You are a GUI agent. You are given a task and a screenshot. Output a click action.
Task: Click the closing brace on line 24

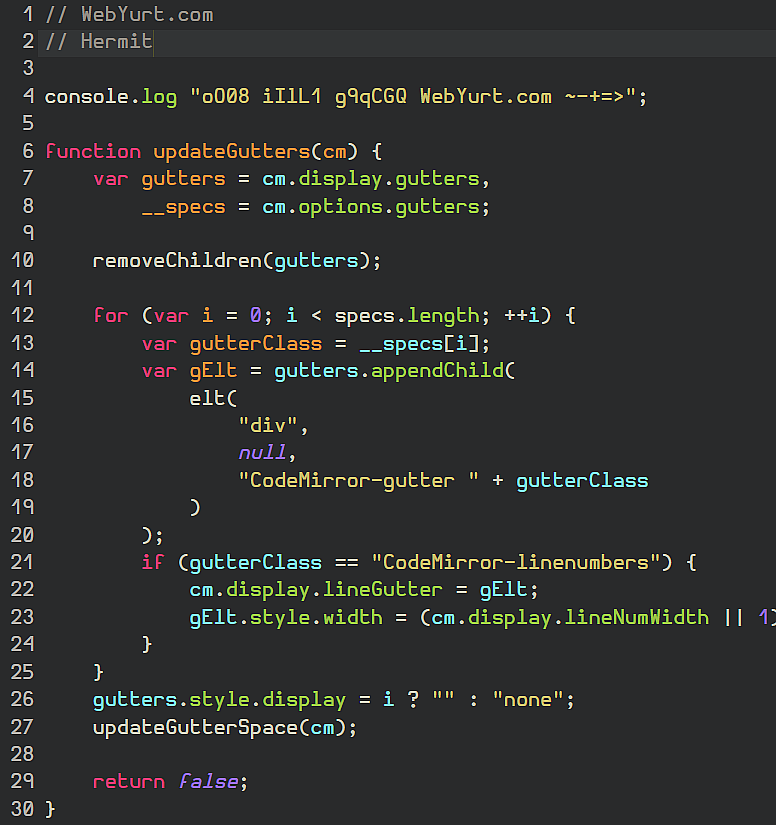(x=147, y=645)
